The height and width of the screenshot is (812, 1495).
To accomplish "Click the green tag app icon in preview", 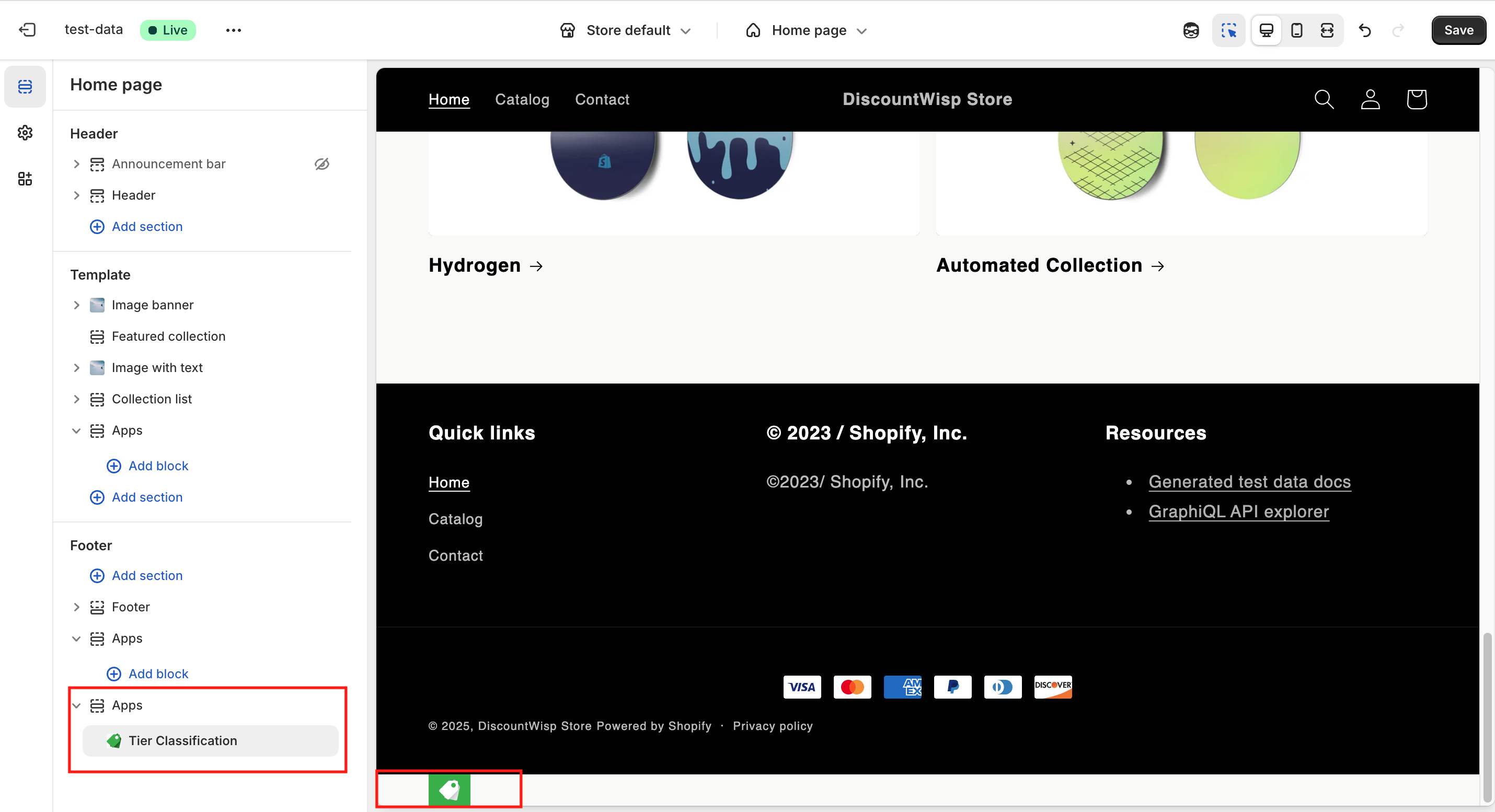I will [x=449, y=790].
